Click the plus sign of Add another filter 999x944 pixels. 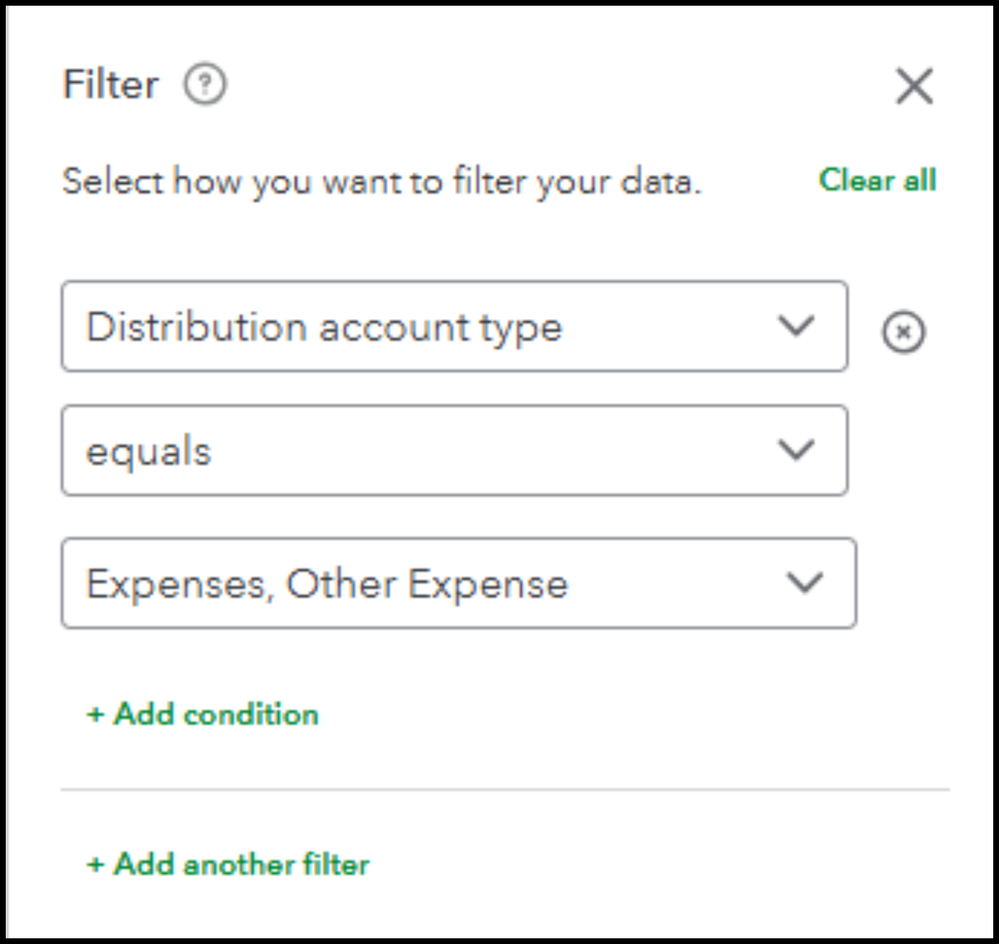click(96, 865)
